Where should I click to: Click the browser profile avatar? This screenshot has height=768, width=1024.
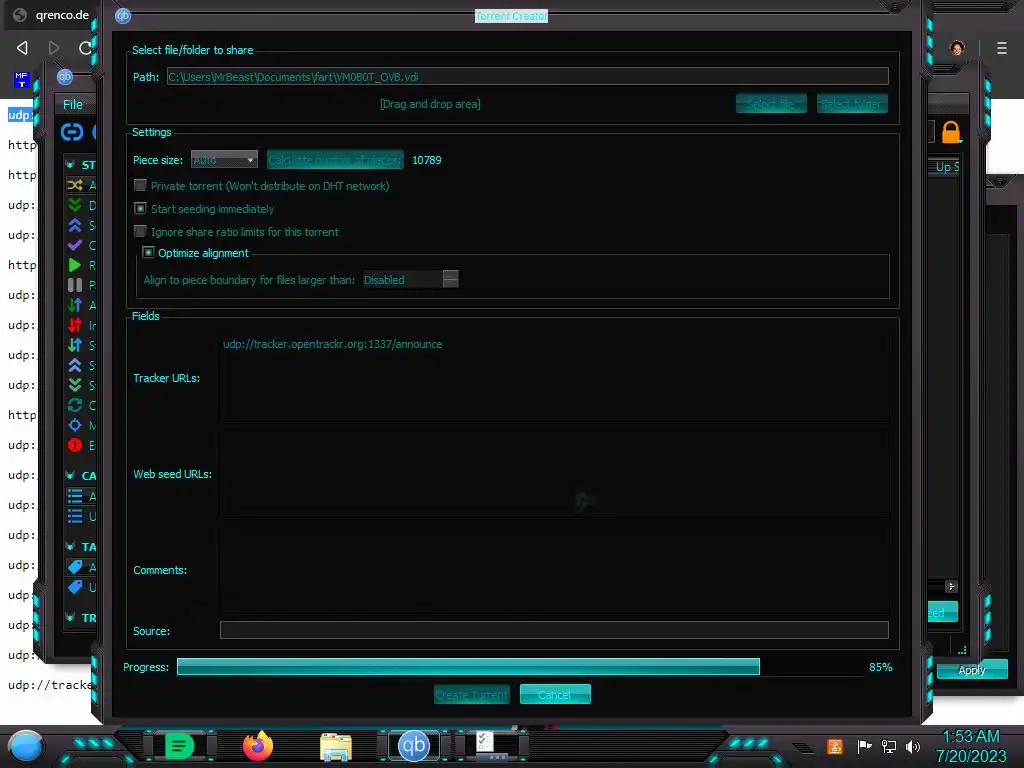957,48
